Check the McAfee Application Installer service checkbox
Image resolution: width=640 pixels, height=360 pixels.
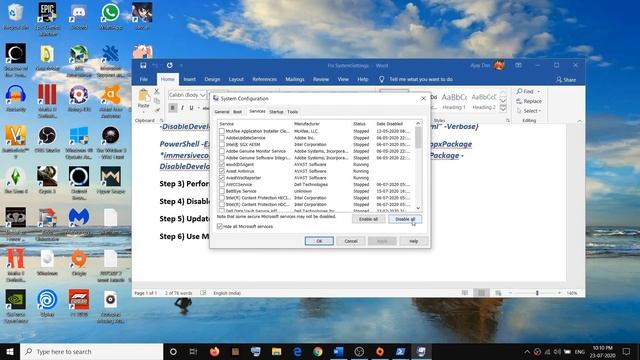pos(222,131)
